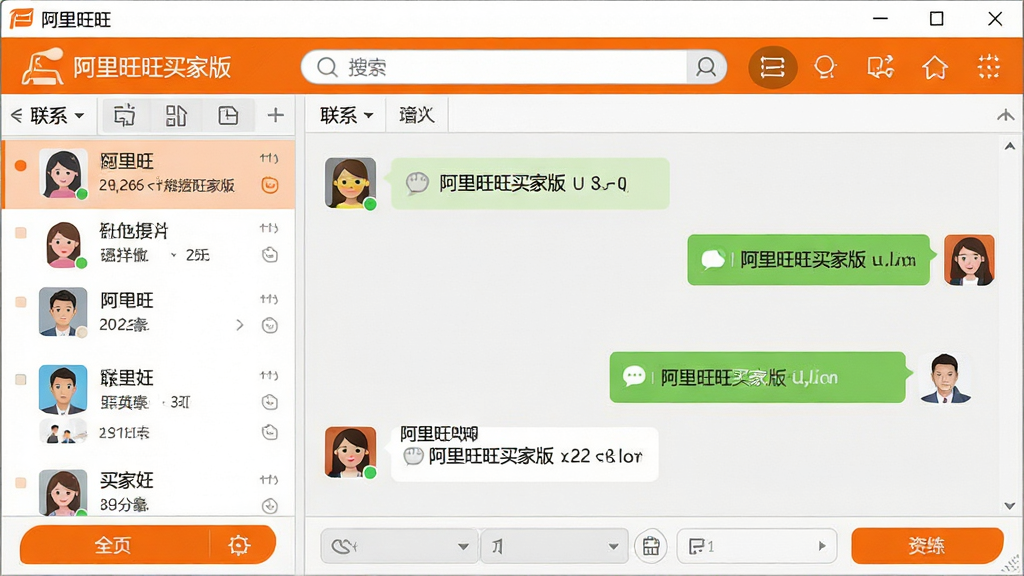Click round status icon on the 3 contact row
This screenshot has height=576, width=1024.
270,402
